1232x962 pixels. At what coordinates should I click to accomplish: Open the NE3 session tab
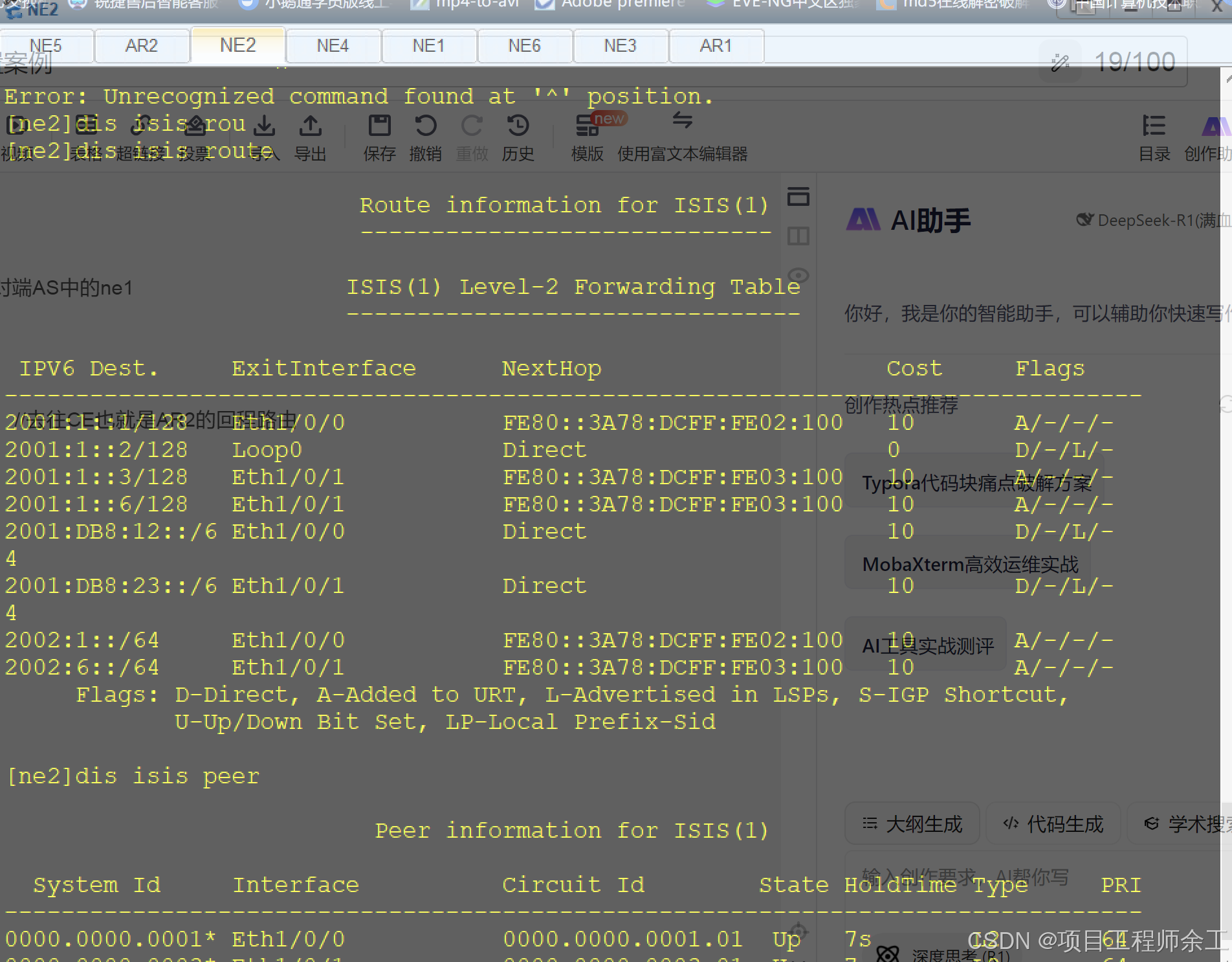620,46
